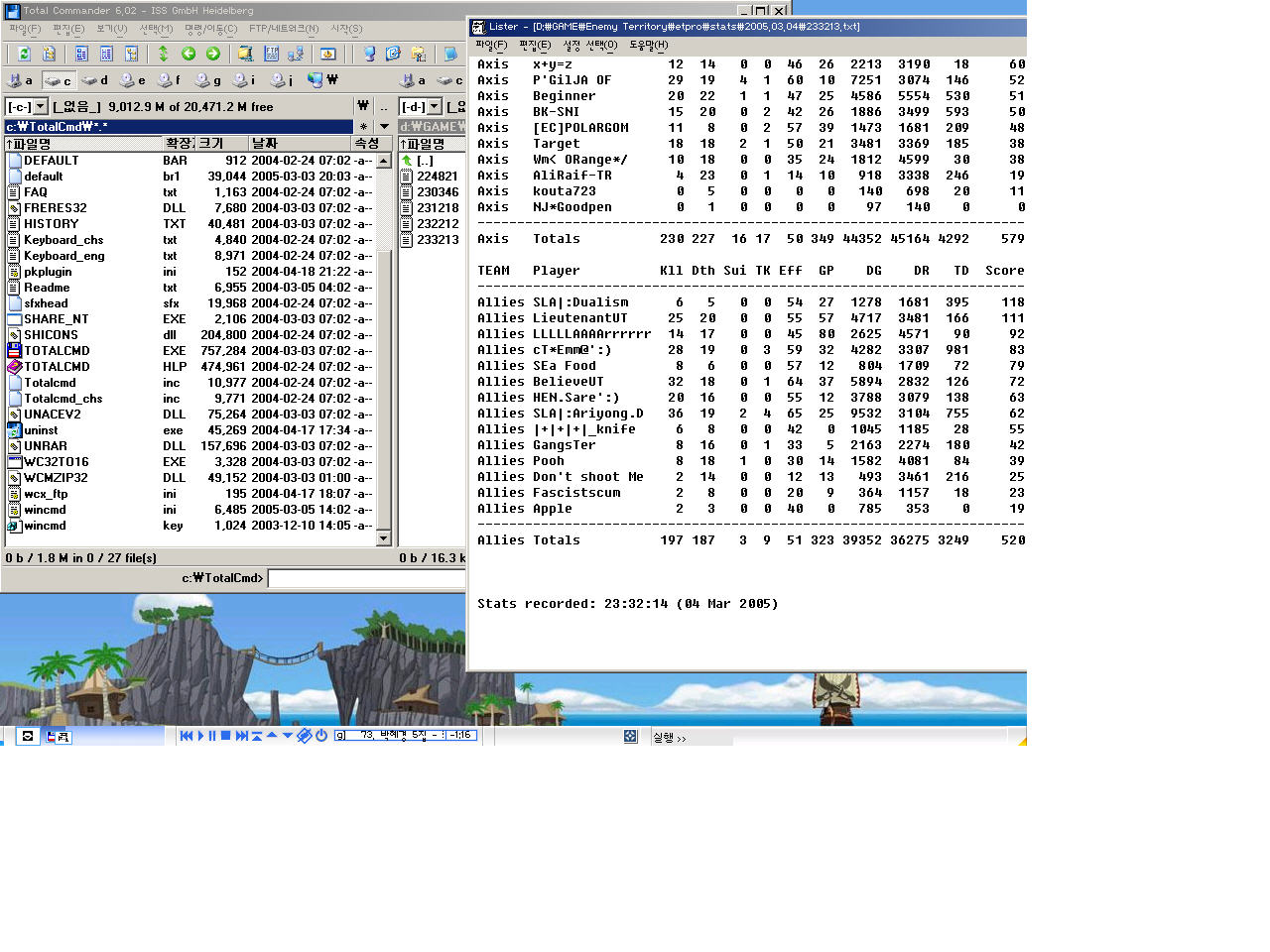The height and width of the screenshot is (952, 1270).
Task: Select drive e CD-ROM in left drive bar
Action: (x=132, y=80)
